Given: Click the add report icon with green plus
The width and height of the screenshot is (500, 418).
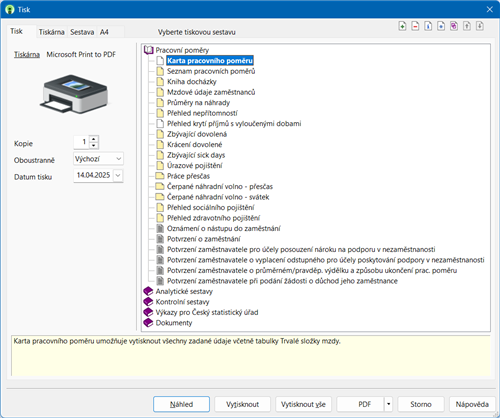Looking at the screenshot, I should 402,26.
